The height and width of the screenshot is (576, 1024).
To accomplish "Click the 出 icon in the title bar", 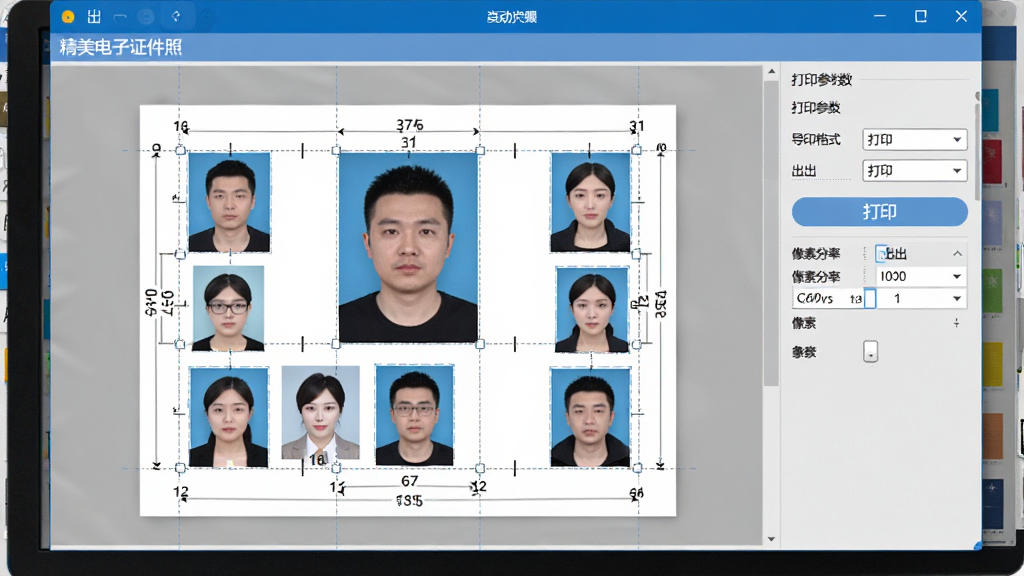I will pyautogui.click(x=94, y=17).
